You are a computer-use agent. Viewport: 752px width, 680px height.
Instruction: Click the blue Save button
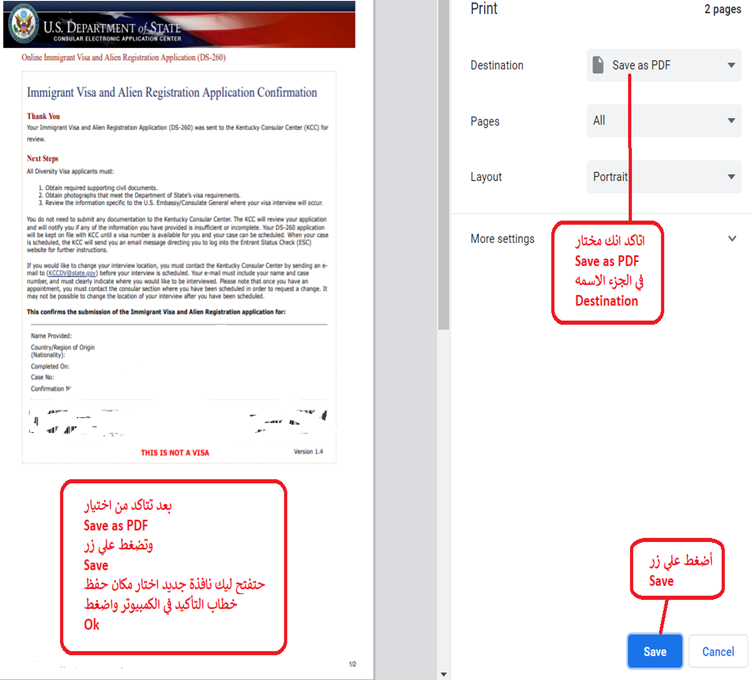(x=654, y=651)
